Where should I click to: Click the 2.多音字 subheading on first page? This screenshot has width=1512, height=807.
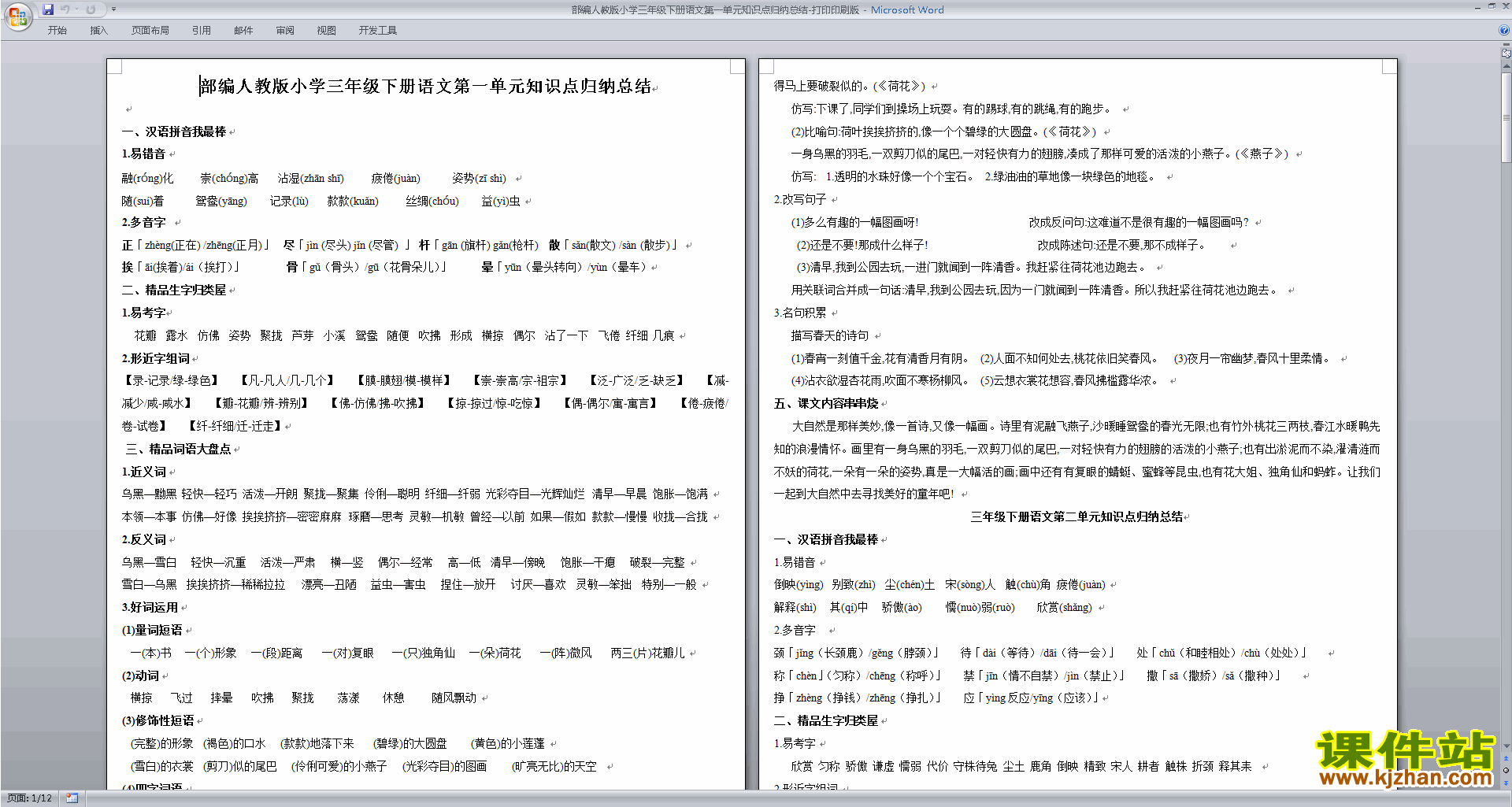point(143,222)
